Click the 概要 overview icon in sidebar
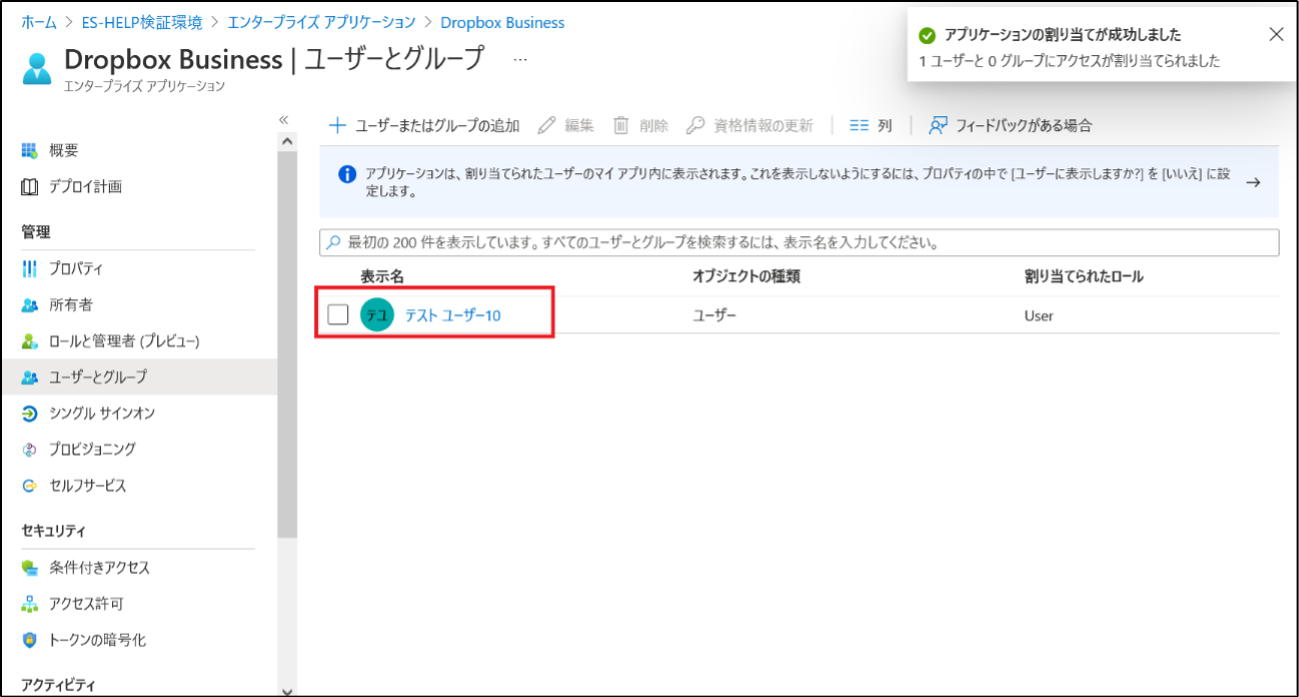Viewport: 1299px width, 697px height. point(30,151)
